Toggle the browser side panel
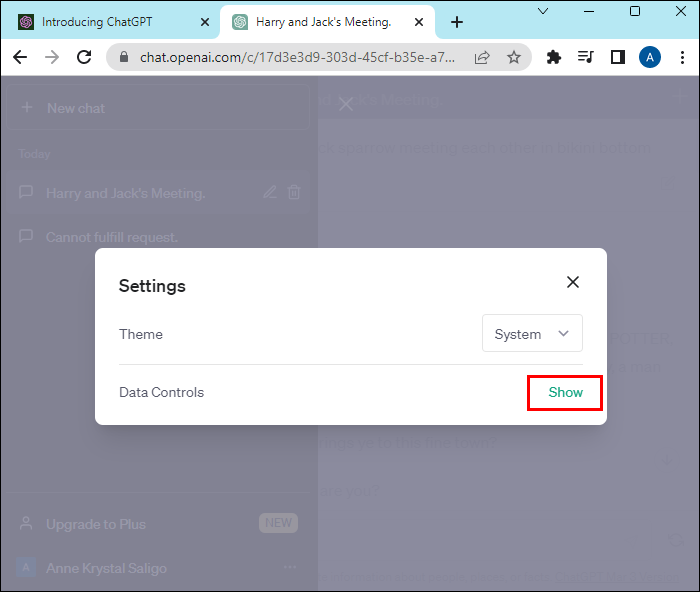This screenshot has width=700, height=592. (x=617, y=58)
